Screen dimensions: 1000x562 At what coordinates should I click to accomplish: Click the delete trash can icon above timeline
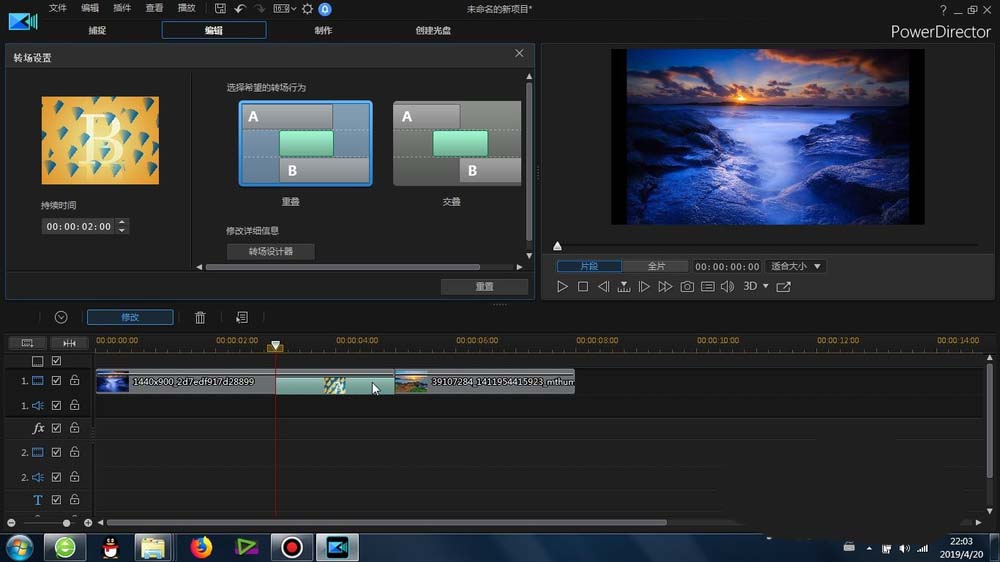click(200, 317)
